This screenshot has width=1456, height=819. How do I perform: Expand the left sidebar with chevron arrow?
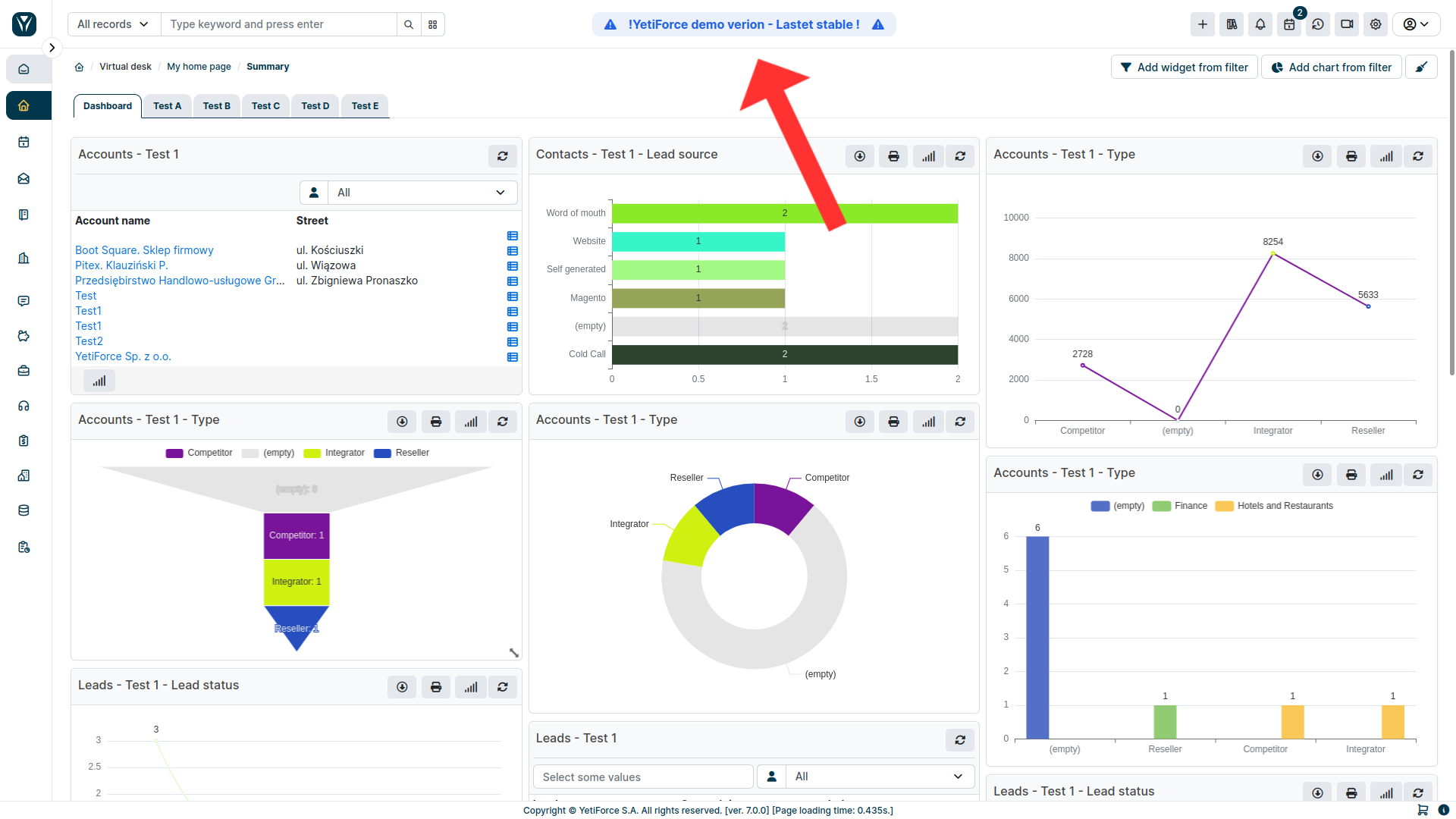click(x=52, y=48)
